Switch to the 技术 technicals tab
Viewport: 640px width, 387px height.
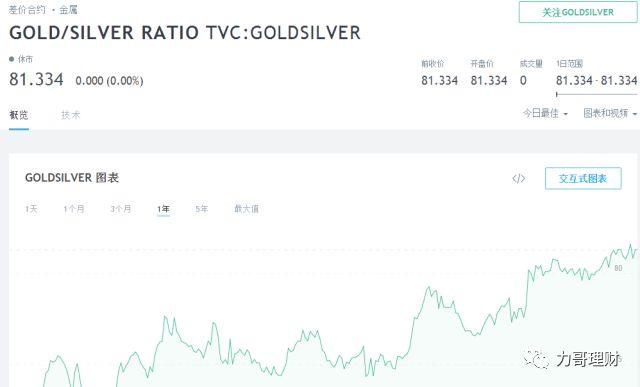[x=71, y=115]
